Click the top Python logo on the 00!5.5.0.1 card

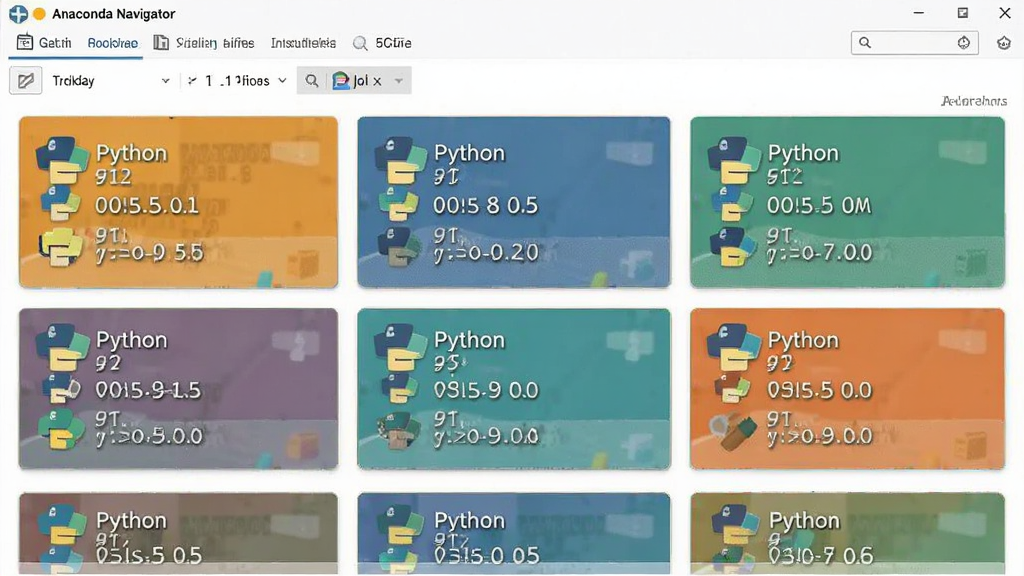[x=61, y=160]
